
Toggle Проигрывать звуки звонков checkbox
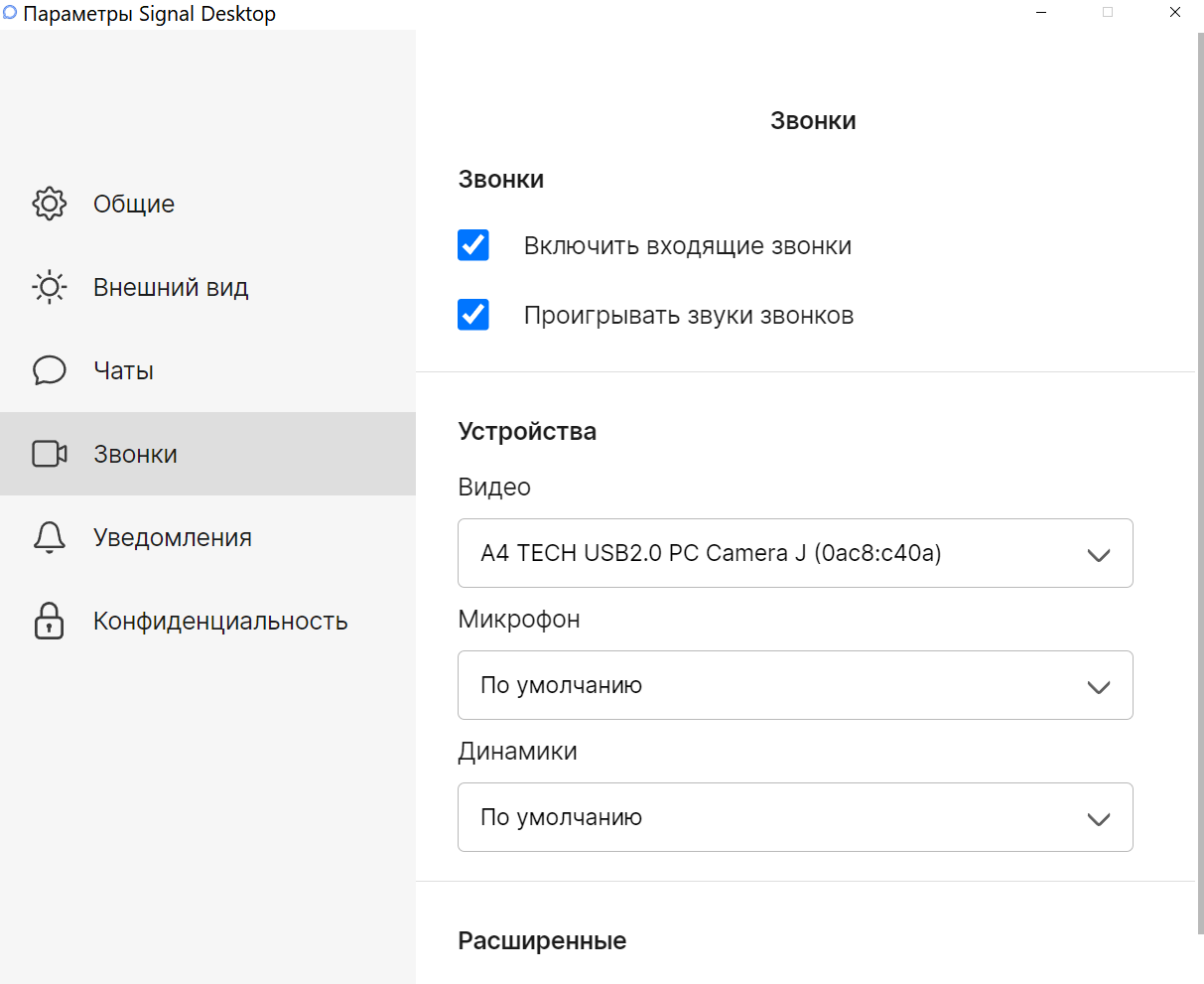pyautogui.click(x=473, y=315)
